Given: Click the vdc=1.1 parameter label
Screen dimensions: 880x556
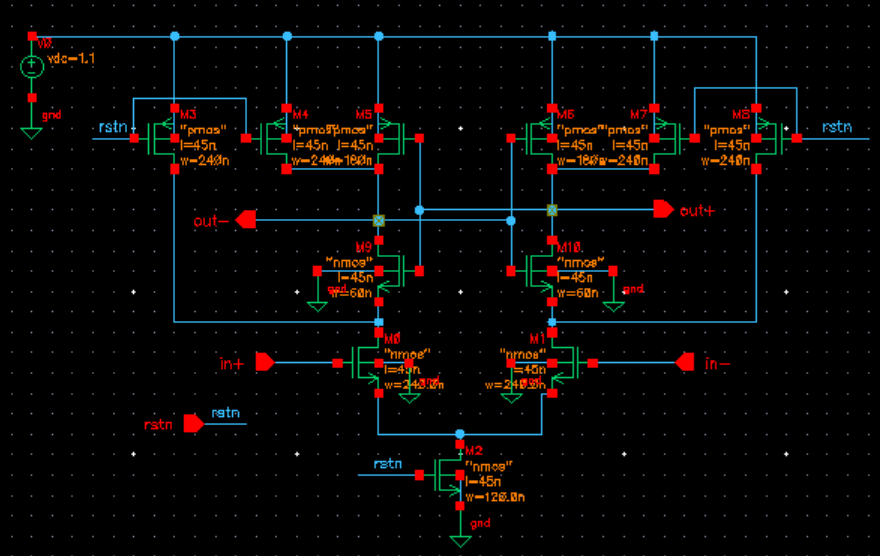Looking at the screenshot, I should pos(72,58).
